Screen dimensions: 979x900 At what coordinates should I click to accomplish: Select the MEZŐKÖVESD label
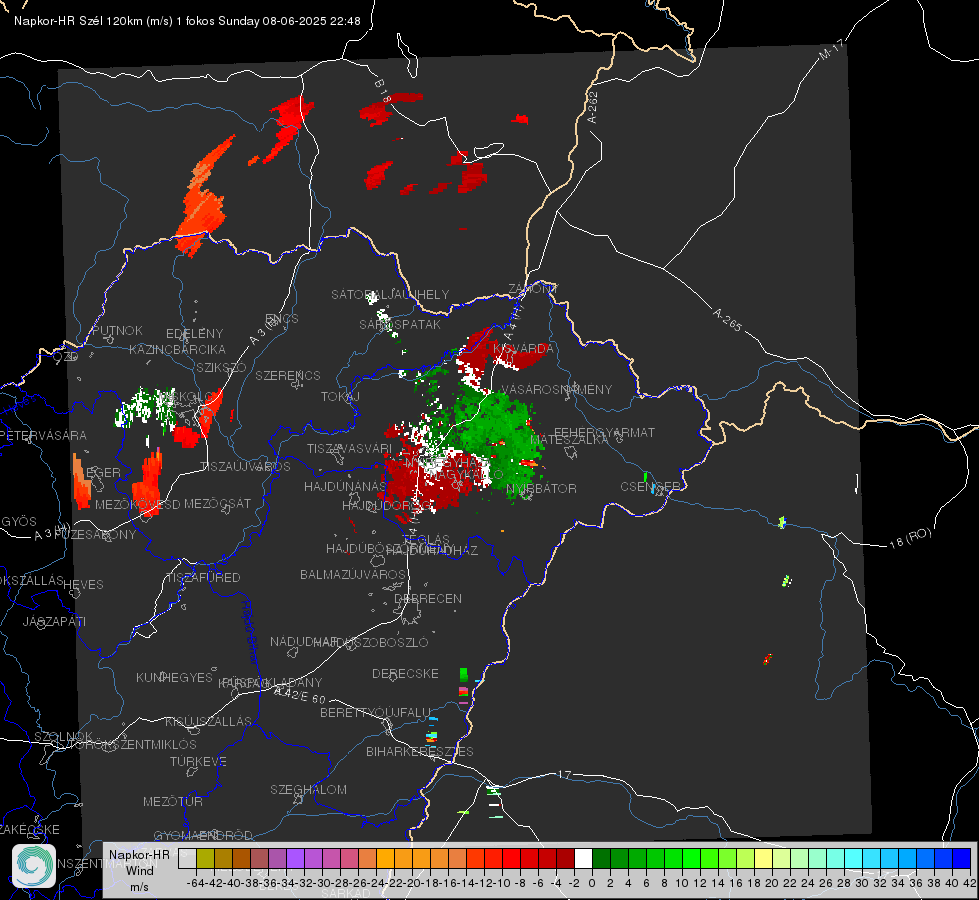[137, 504]
